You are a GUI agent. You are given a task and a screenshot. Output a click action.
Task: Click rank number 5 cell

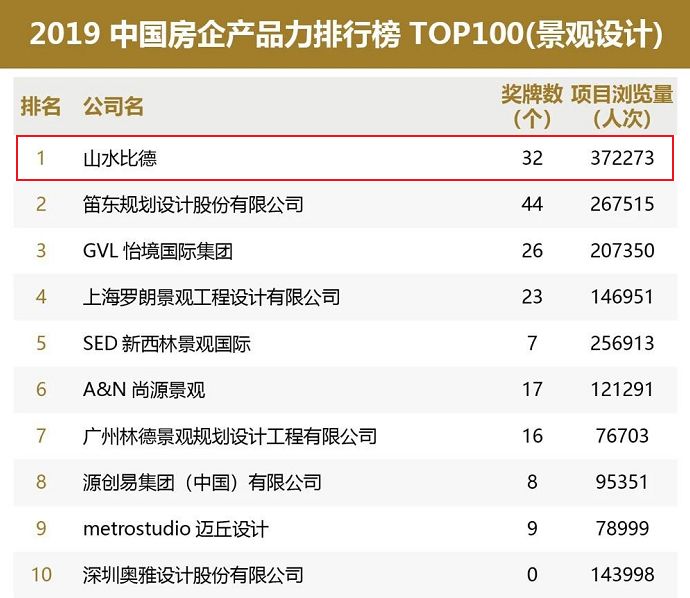pos(41,344)
